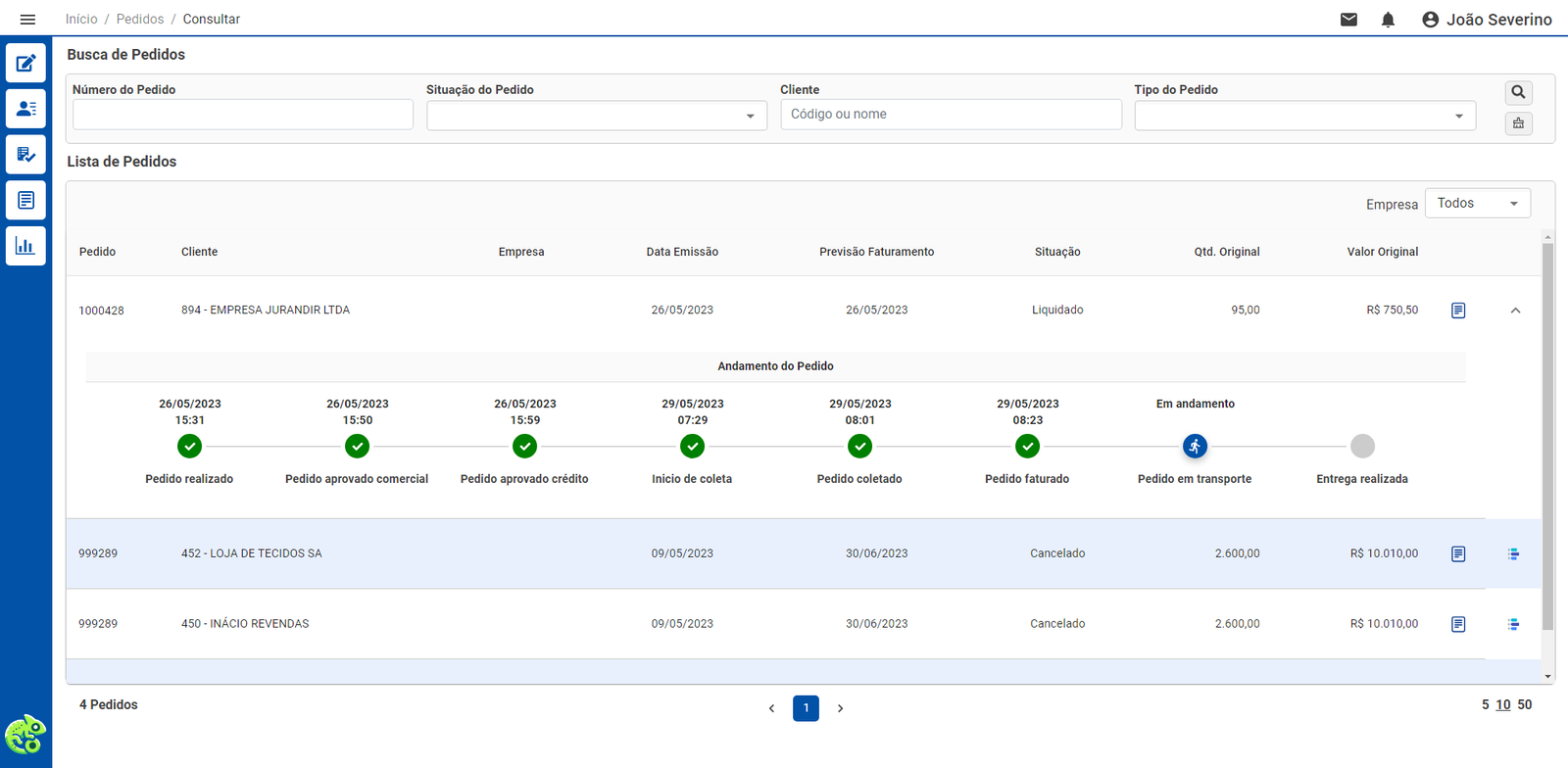Viewport: 1568px width, 768px height.
Task: Sort by Valor Original column header
Action: (x=1383, y=252)
